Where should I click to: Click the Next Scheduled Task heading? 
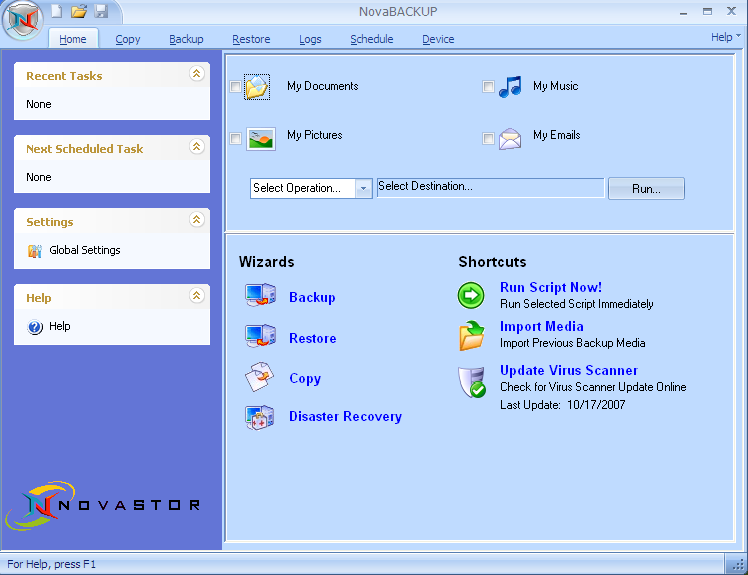84,149
